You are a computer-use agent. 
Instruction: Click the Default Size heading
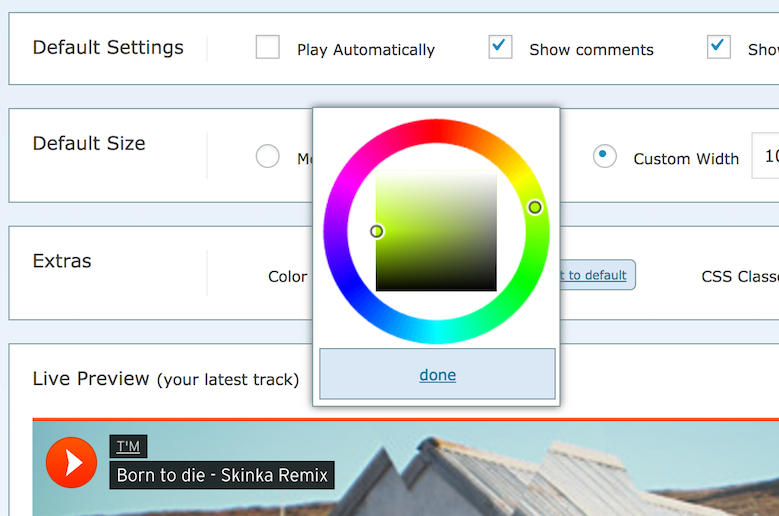tap(89, 144)
